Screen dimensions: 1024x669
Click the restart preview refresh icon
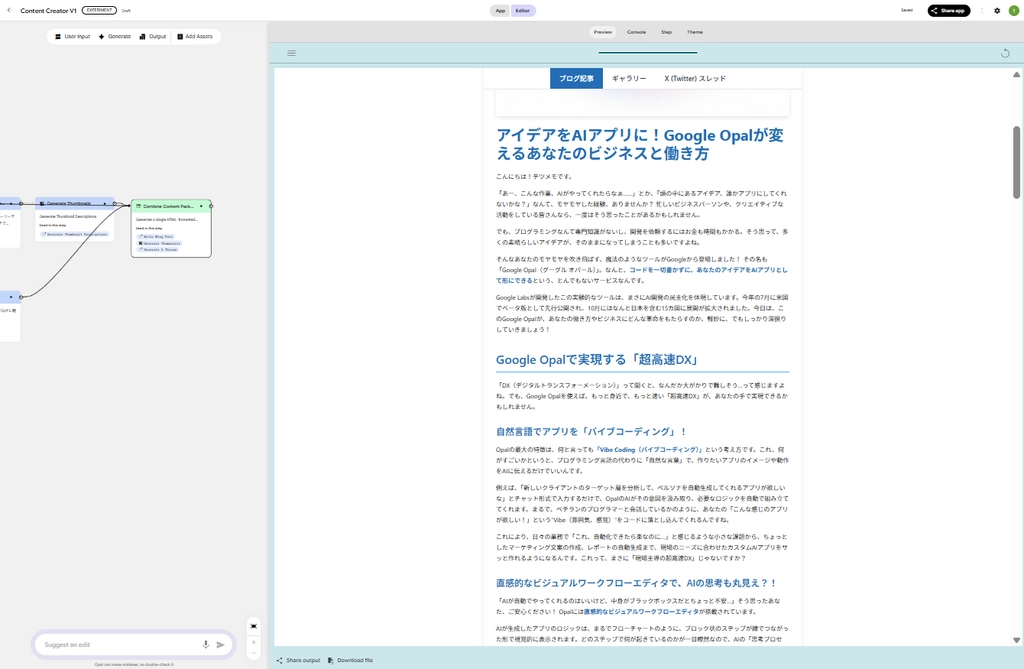tap(1005, 53)
